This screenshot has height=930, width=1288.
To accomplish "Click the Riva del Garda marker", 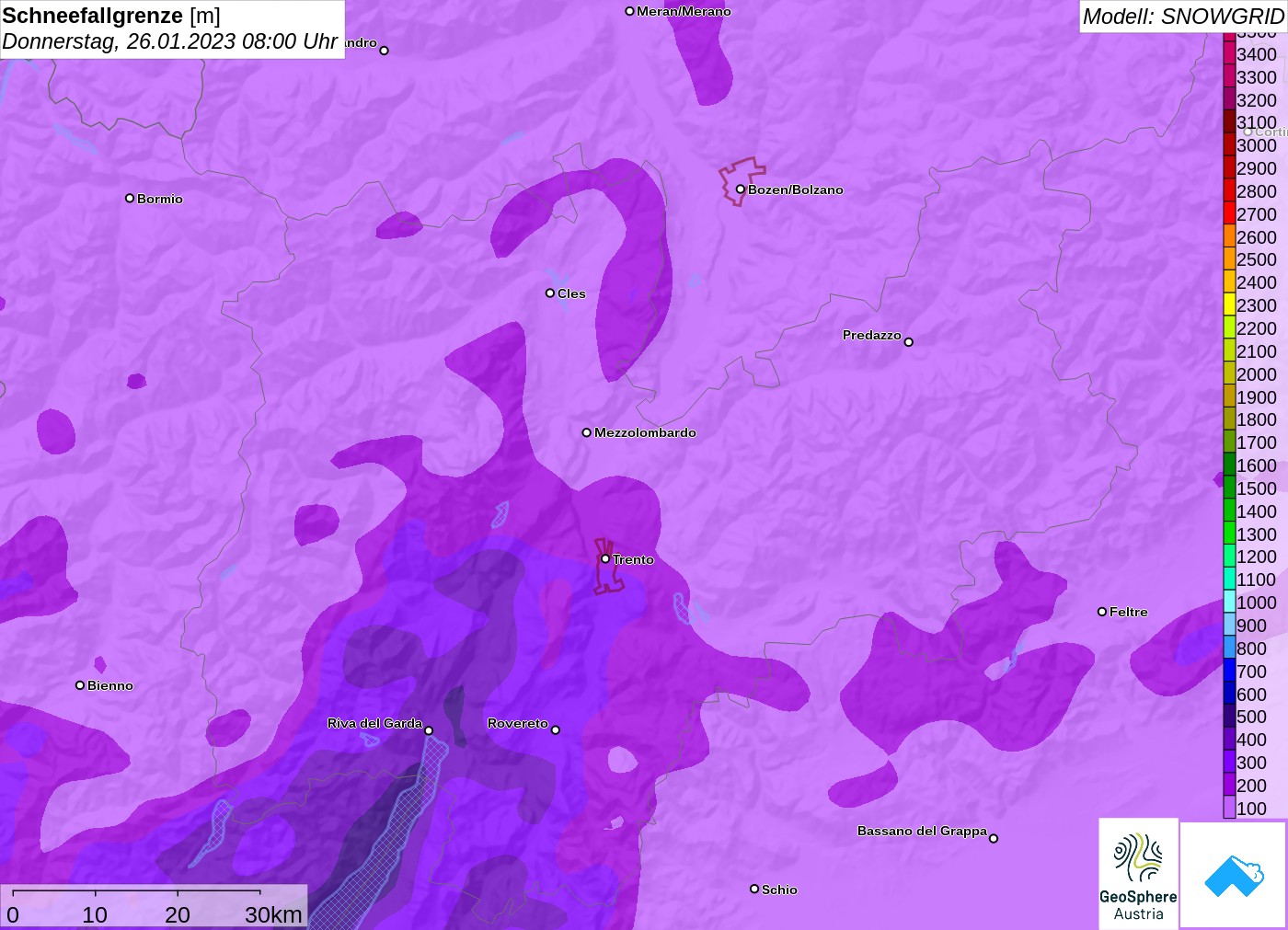I will pyautogui.click(x=429, y=730).
